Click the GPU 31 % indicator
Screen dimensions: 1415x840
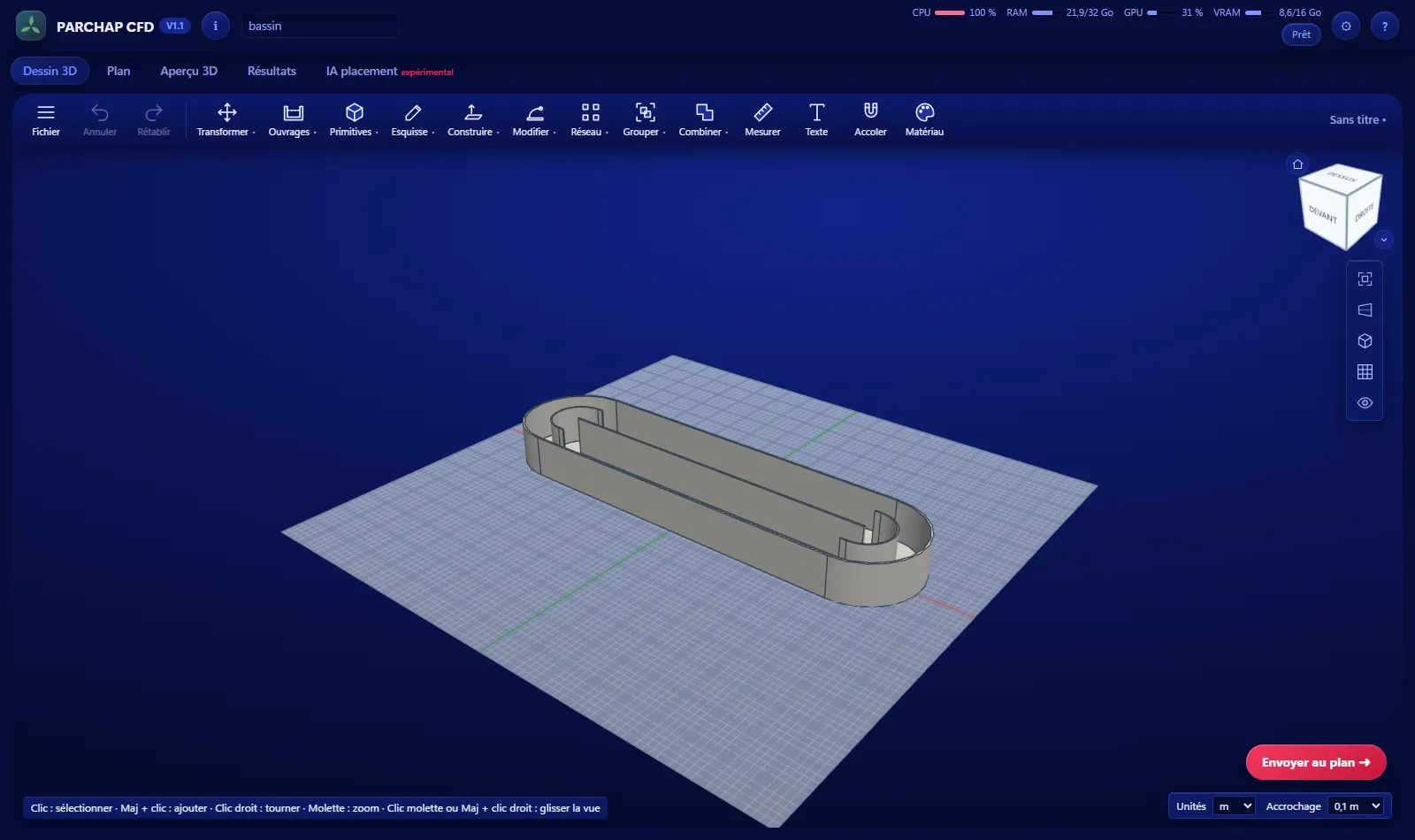click(1163, 12)
